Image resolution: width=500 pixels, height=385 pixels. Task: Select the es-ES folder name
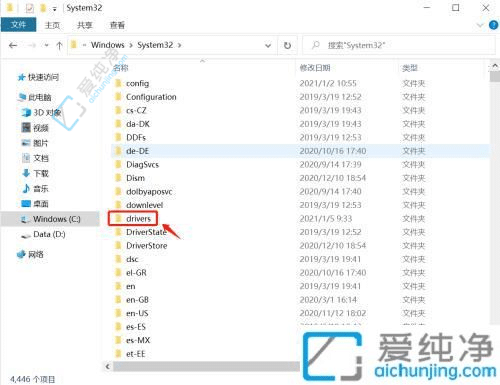[x=136, y=327]
